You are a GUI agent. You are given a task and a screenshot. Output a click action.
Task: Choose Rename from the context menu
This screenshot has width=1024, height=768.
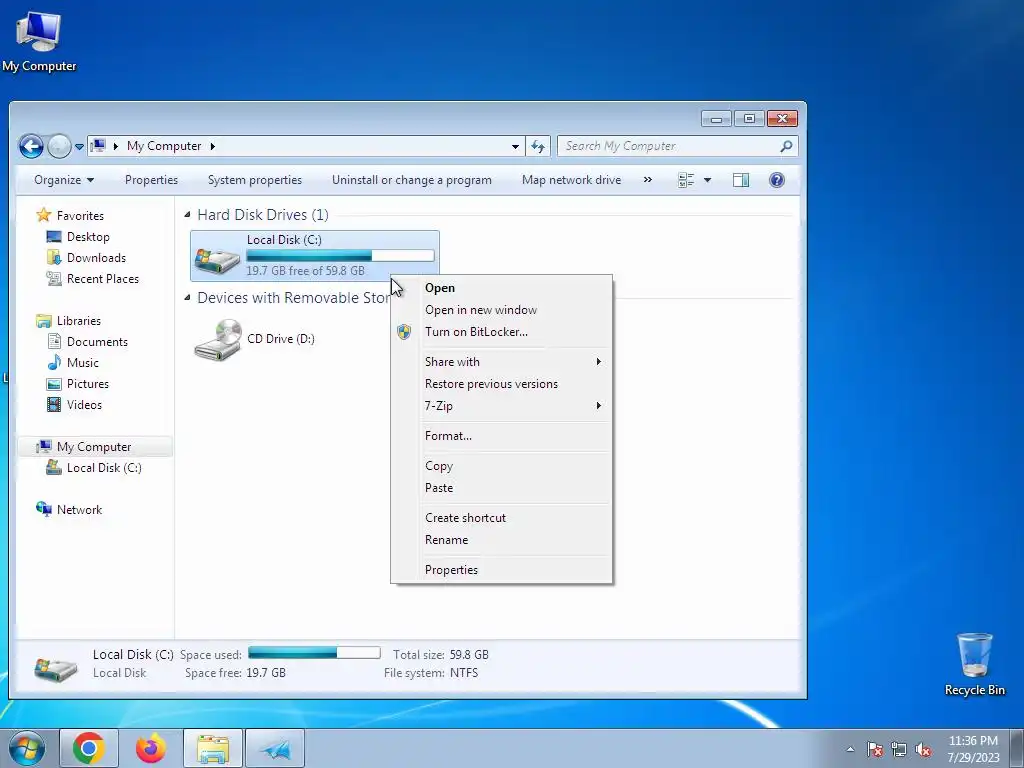[501, 540]
